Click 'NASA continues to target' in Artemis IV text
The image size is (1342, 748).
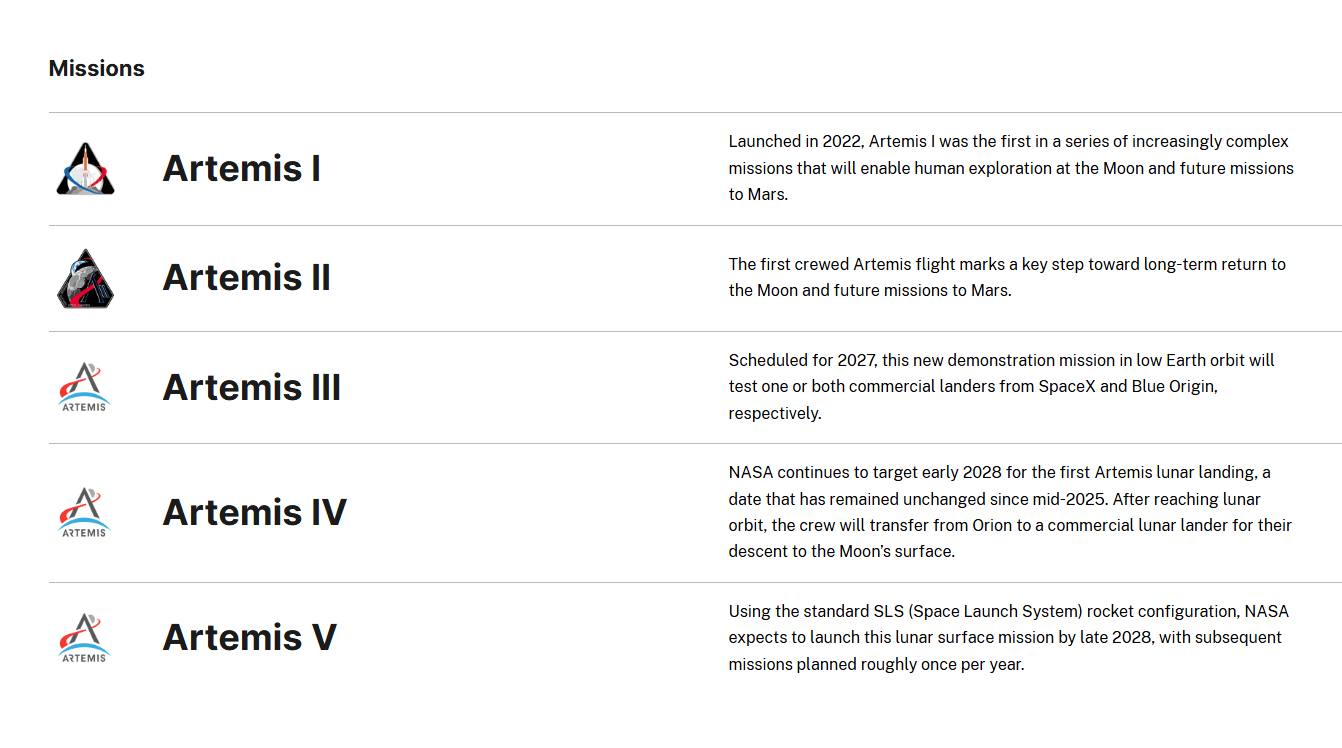click(x=821, y=472)
